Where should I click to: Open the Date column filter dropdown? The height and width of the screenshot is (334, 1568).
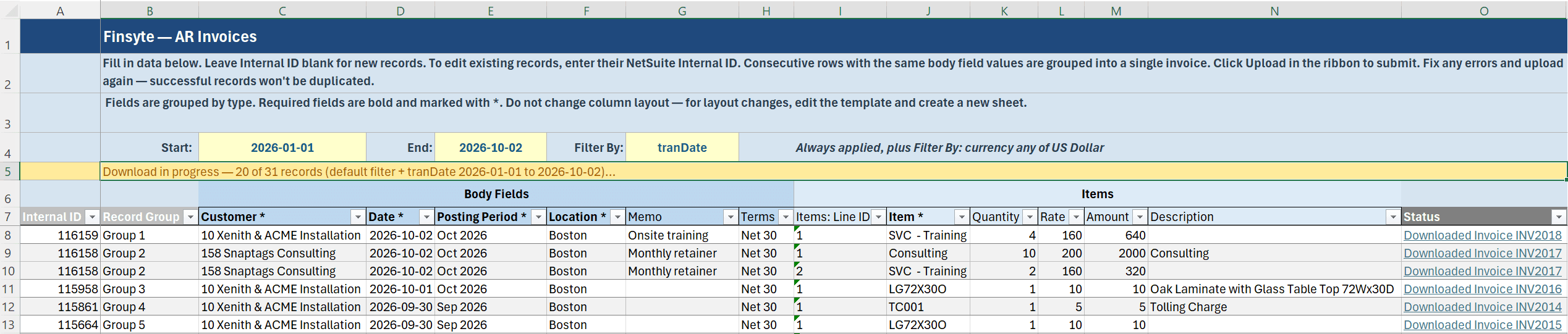click(426, 217)
